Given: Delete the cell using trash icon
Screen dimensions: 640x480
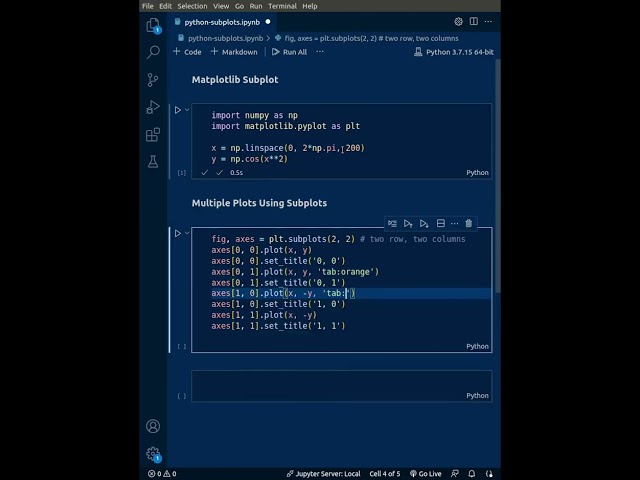Looking at the screenshot, I should (x=469, y=223).
